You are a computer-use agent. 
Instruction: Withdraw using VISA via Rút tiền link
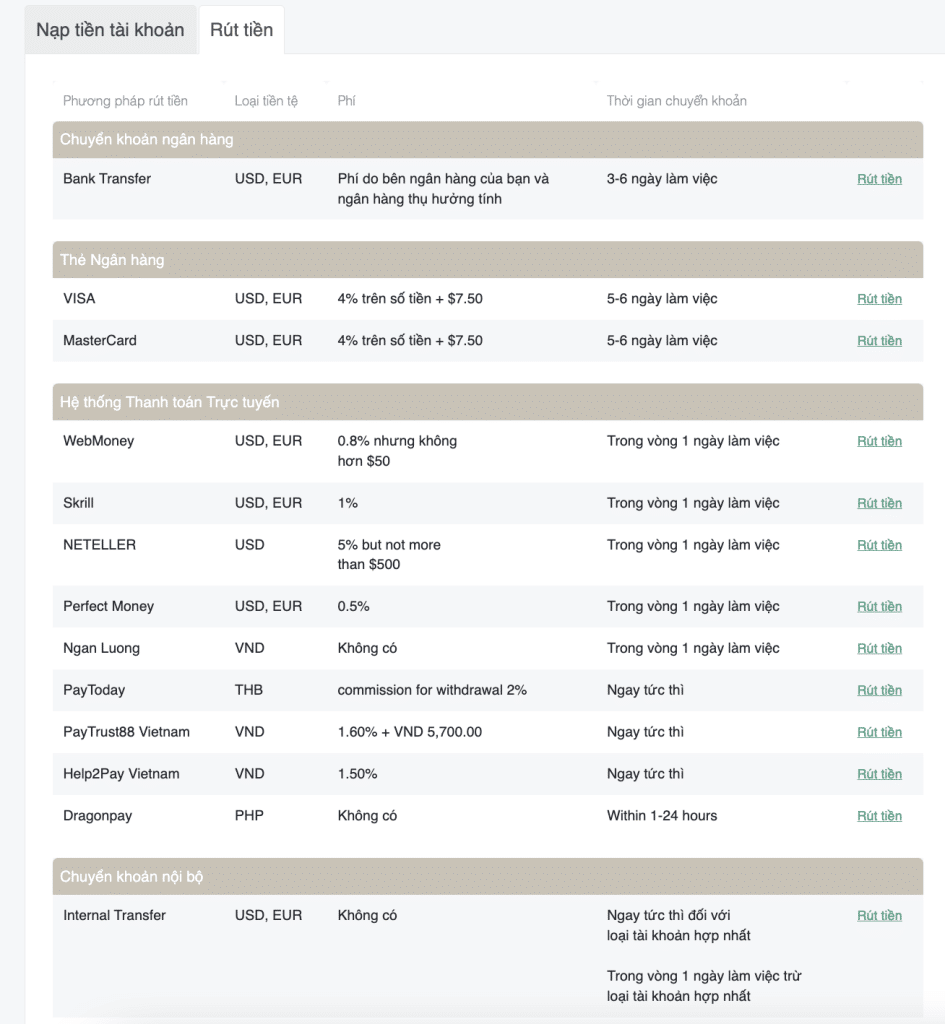(880, 298)
